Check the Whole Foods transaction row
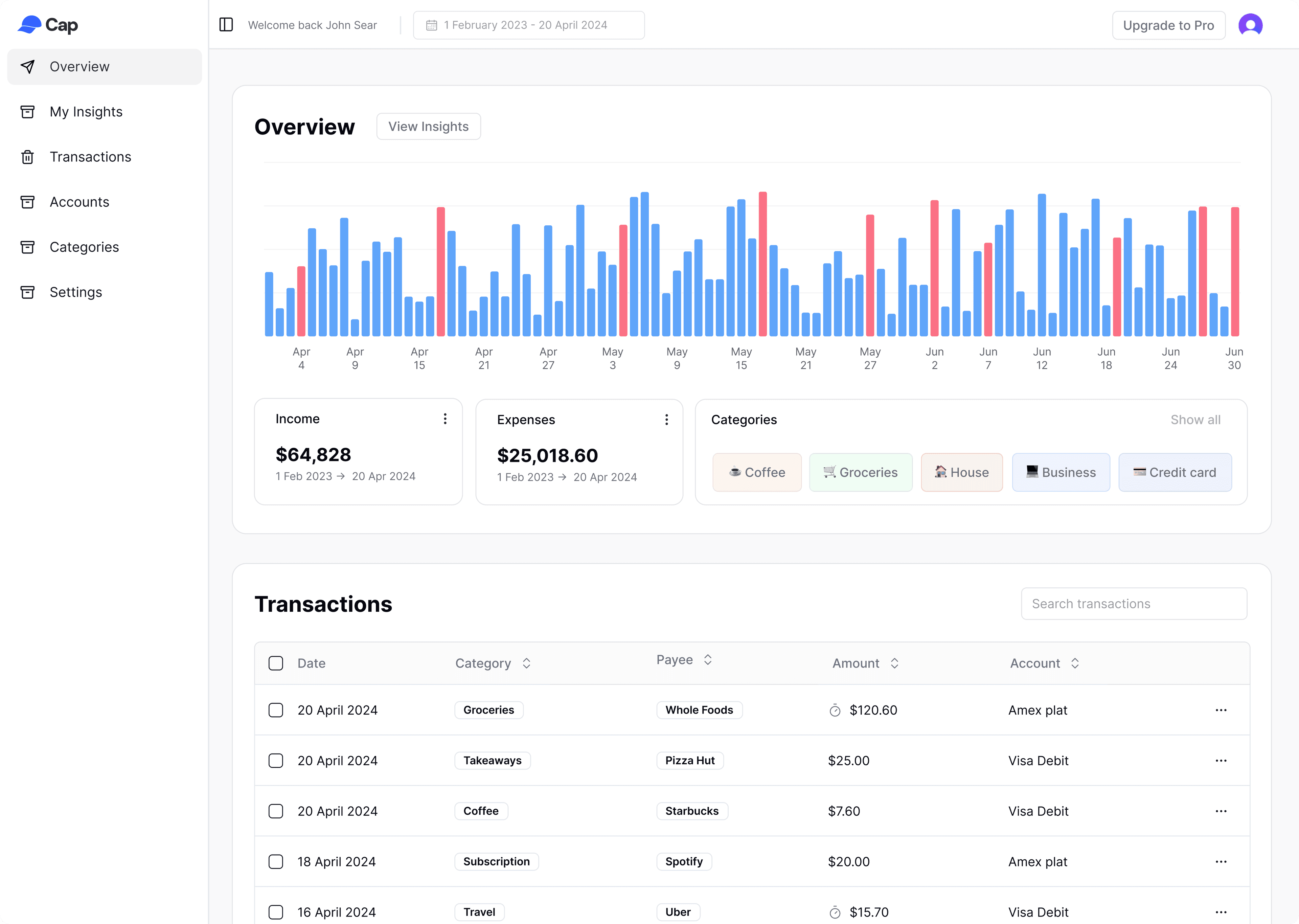The height and width of the screenshot is (924, 1299). pyautogui.click(x=276, y=710)
